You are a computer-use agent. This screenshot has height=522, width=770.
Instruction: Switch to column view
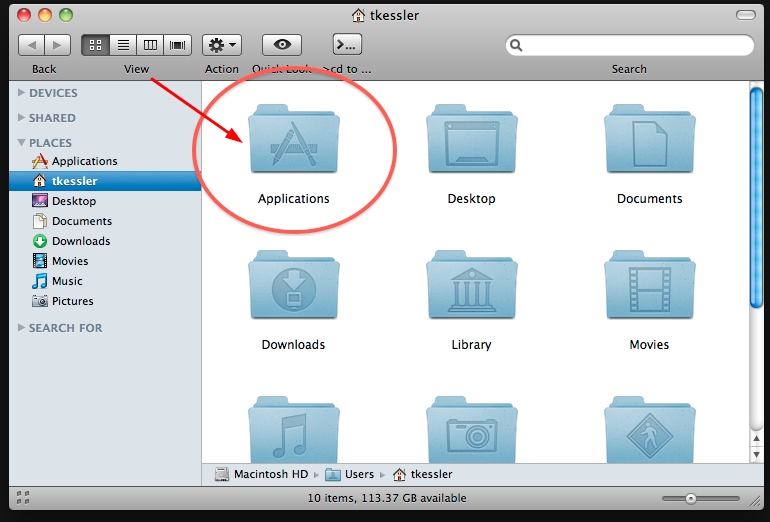point(150,45)
